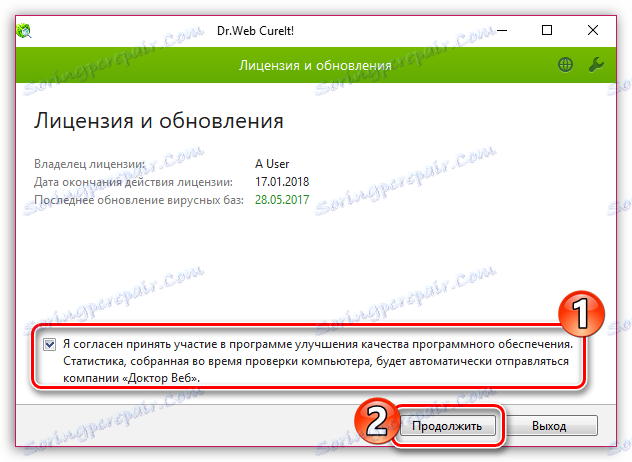
Task: Click the Владелец лицензии label
Action: coord(89,164)
